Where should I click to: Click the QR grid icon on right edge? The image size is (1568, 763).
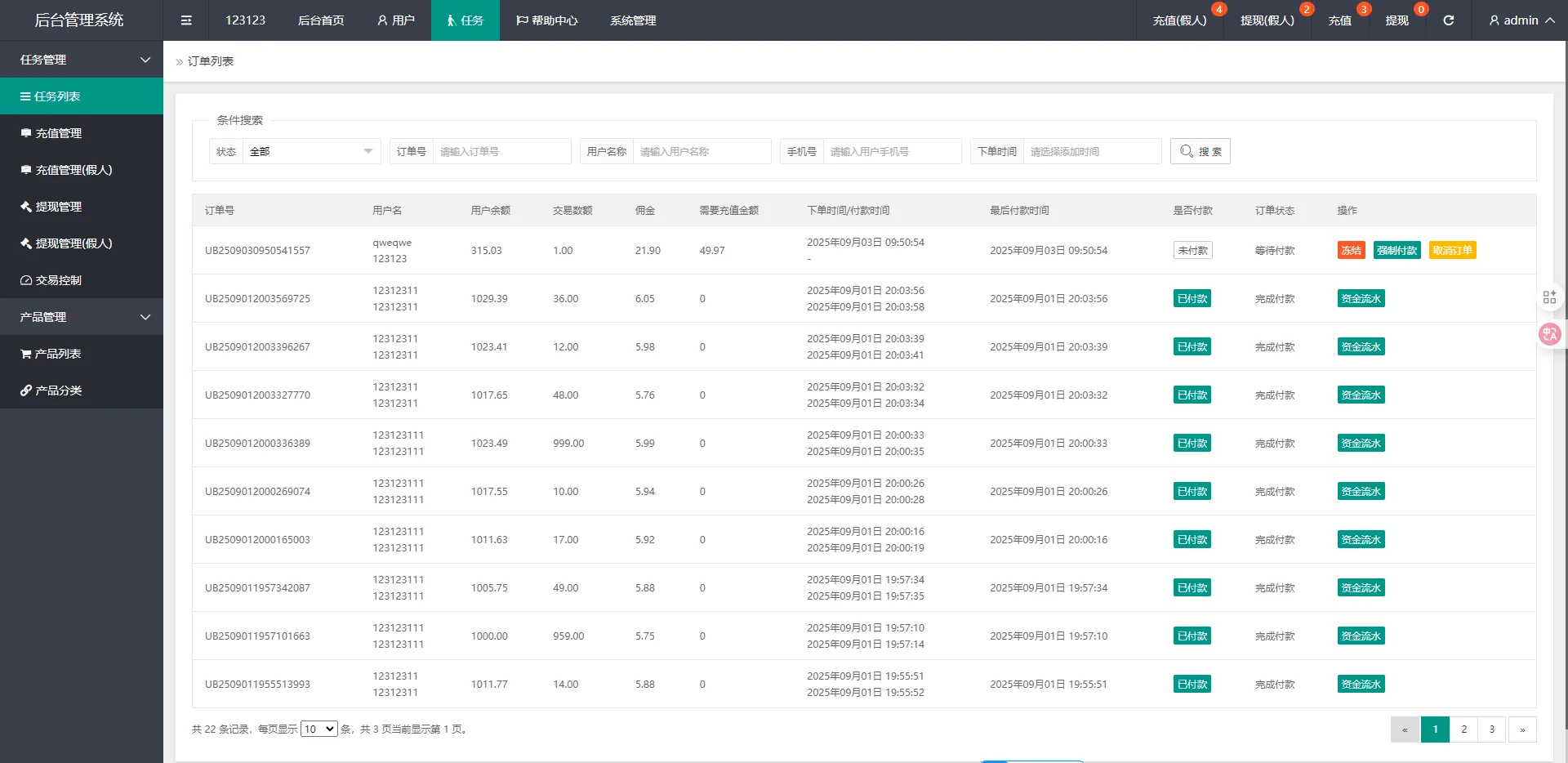pos(1549,297)
